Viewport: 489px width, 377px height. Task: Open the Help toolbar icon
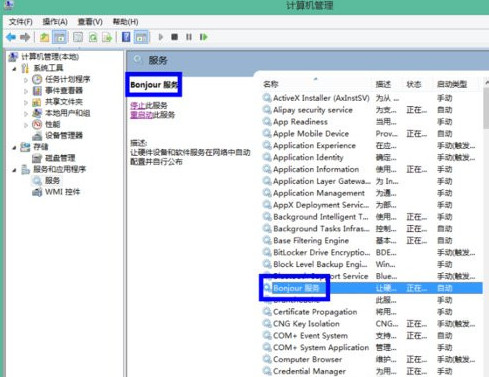point(126,37)
